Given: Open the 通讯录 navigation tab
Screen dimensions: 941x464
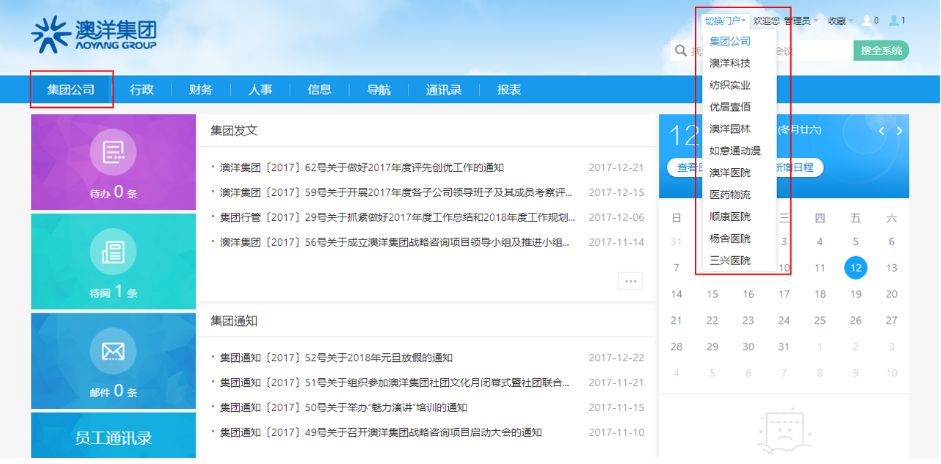Looking at the screenshot, I should coord(444,90).
